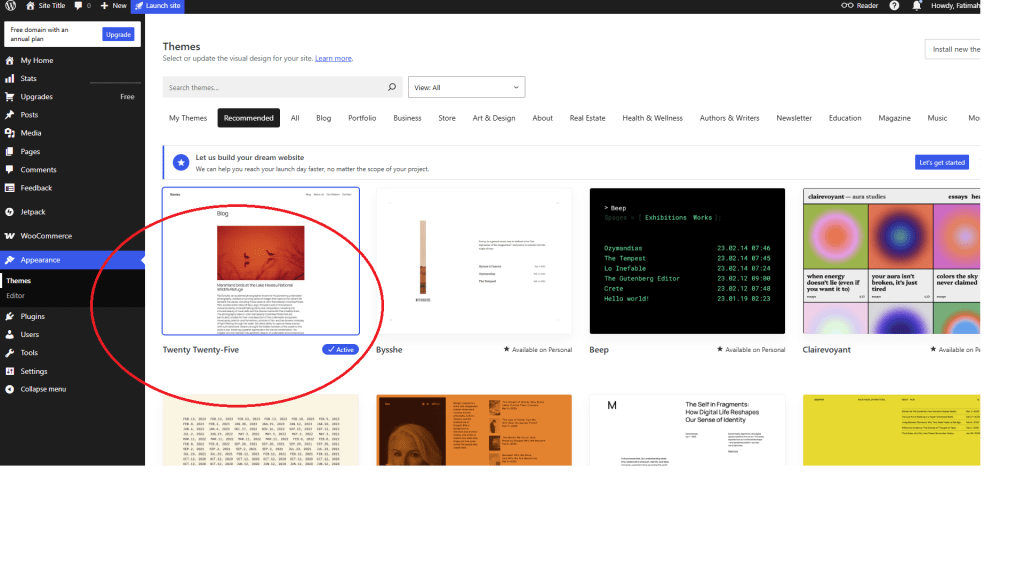Click the notifications bell icon
This screenshot has height=576, width=1024.
pos(915,6)
